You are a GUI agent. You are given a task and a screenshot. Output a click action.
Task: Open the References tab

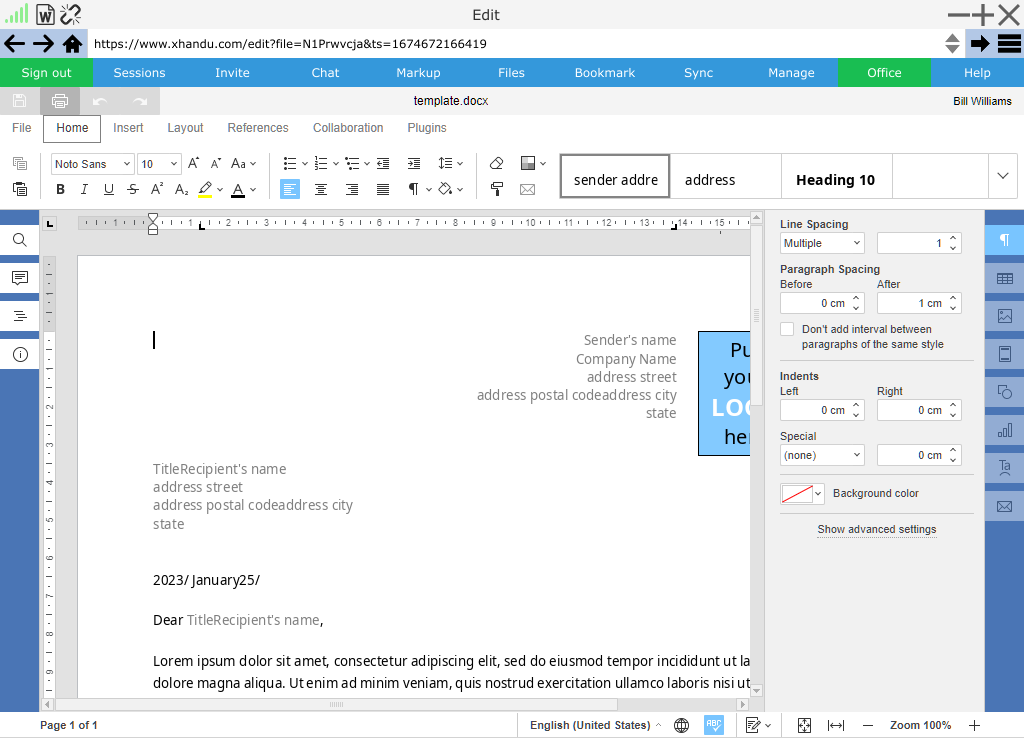point(257,128)
